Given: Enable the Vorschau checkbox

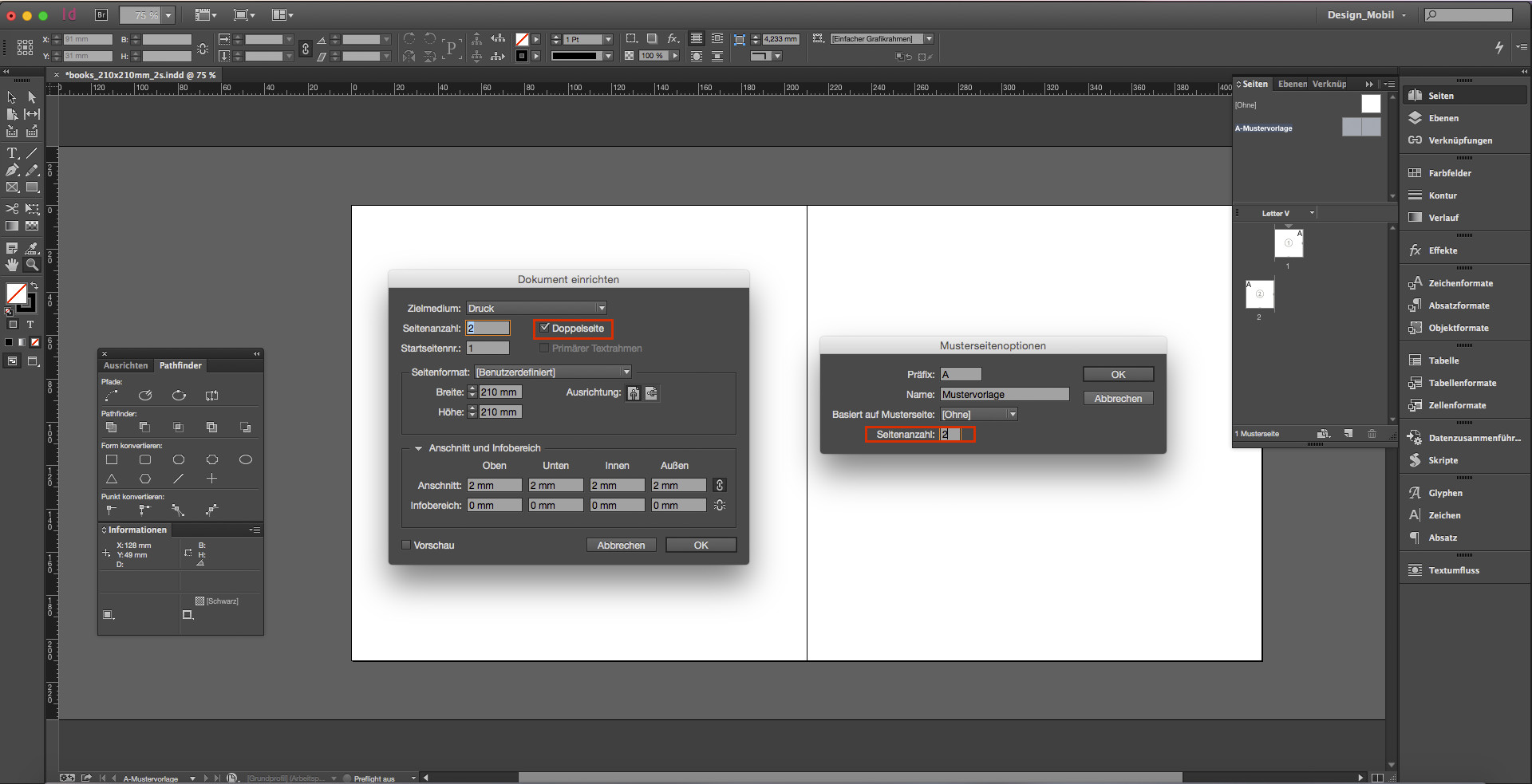Looking at the screenshot, I should [x=406, y=545].
